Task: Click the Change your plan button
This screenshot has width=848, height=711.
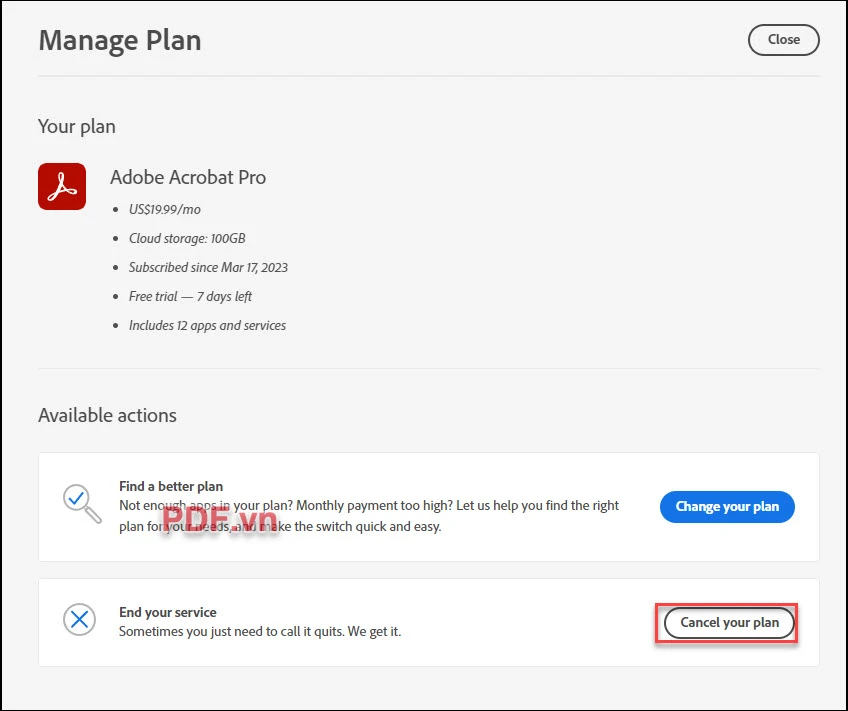Action: click(727, 507)
